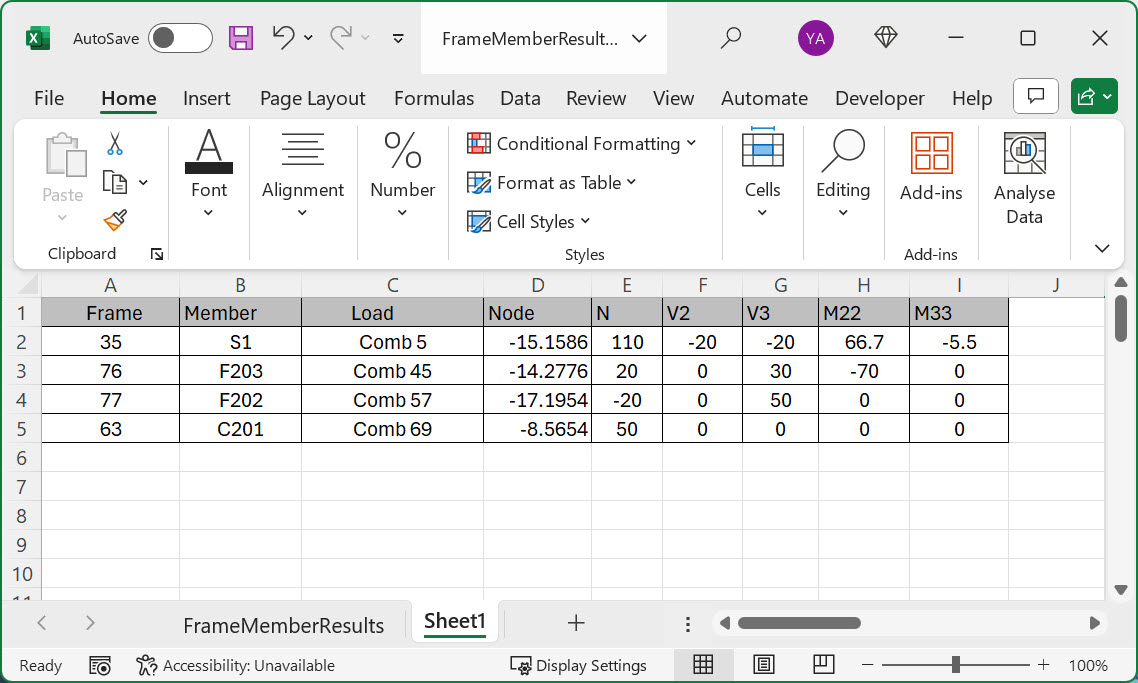This screenshot has height=683, width=1138.
Task: Open Analyse Data tool
Action: pyautogui.click(x=1024, y=179)
